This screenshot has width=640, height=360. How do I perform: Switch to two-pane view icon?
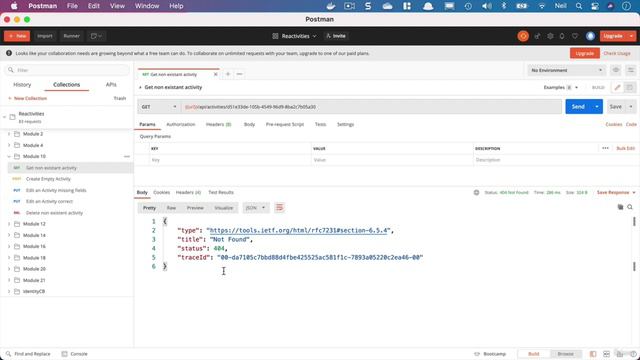point(606,354)
